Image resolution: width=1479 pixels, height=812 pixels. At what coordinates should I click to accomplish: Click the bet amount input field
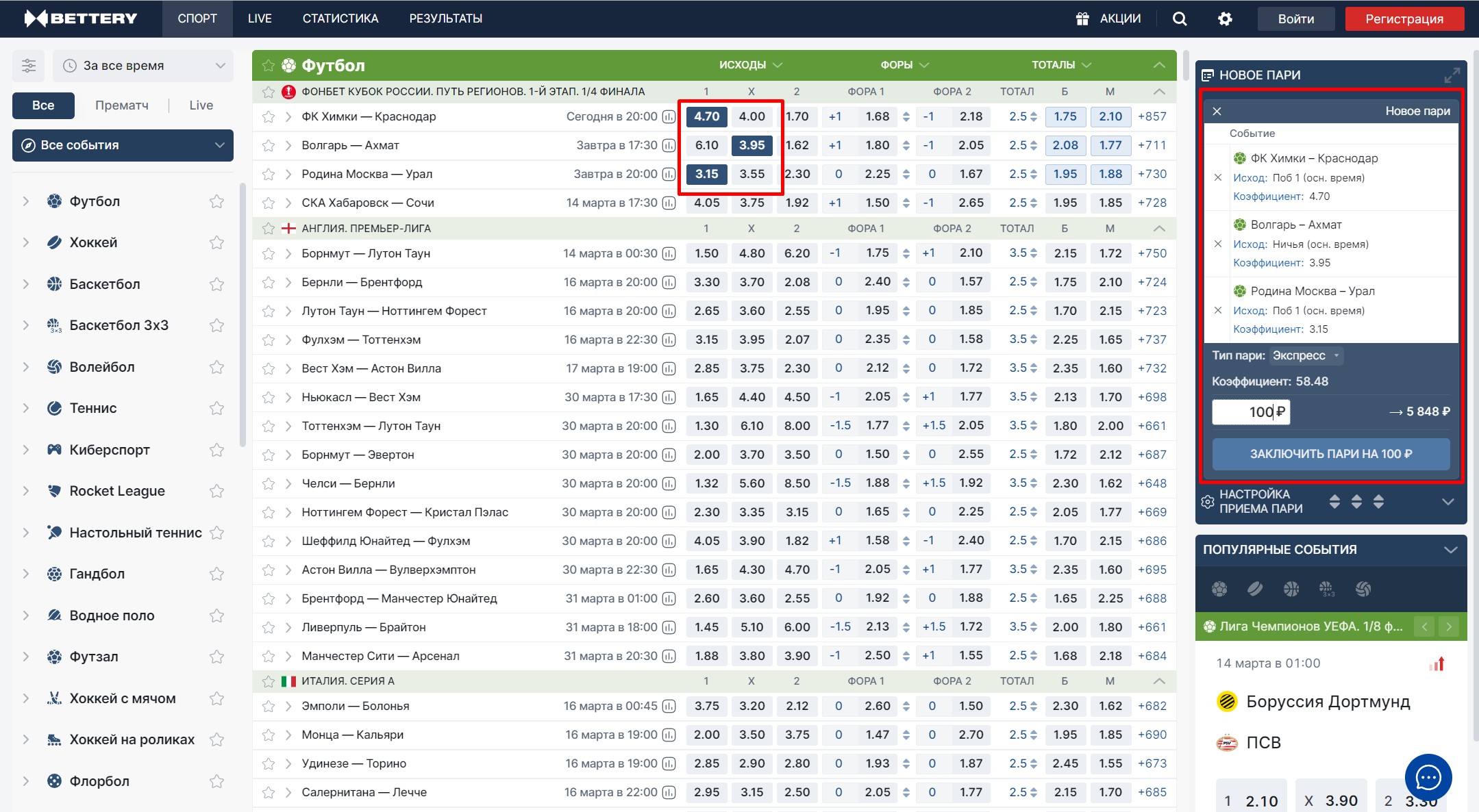(x=1251, y=411)
